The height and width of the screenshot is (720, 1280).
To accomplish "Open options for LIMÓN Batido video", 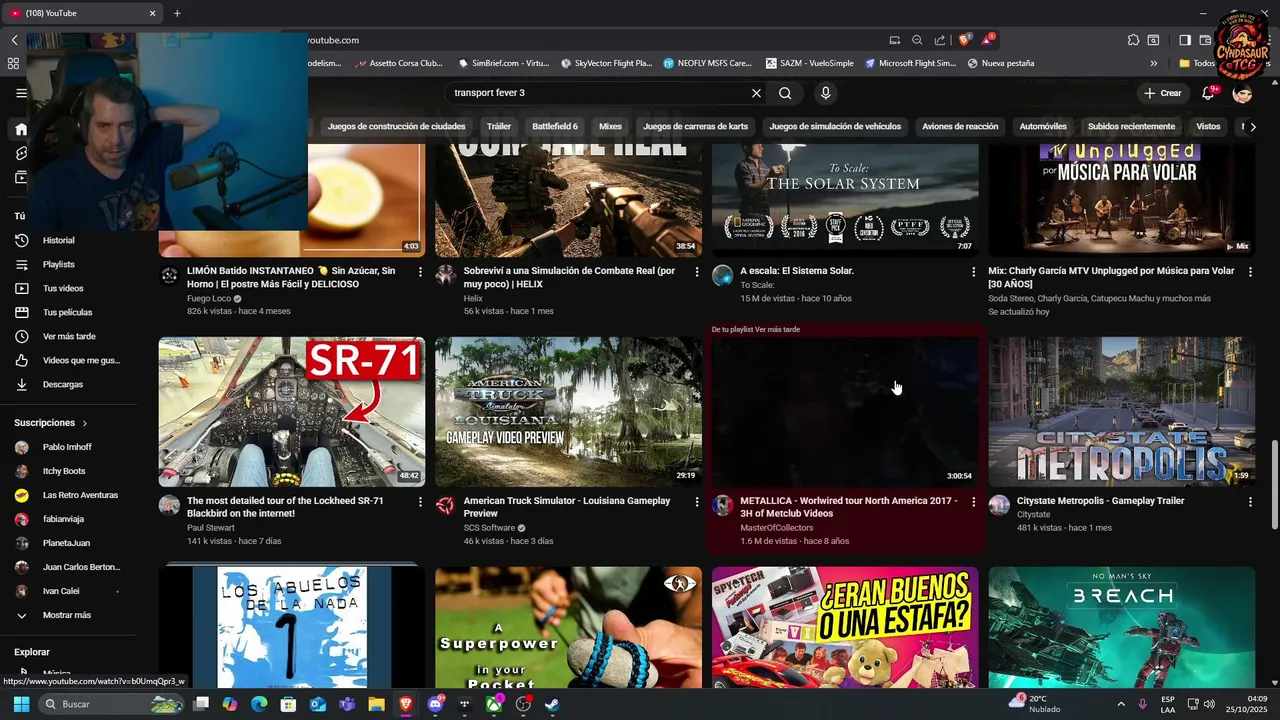I will pyautogui.click(x=420, y=272).
